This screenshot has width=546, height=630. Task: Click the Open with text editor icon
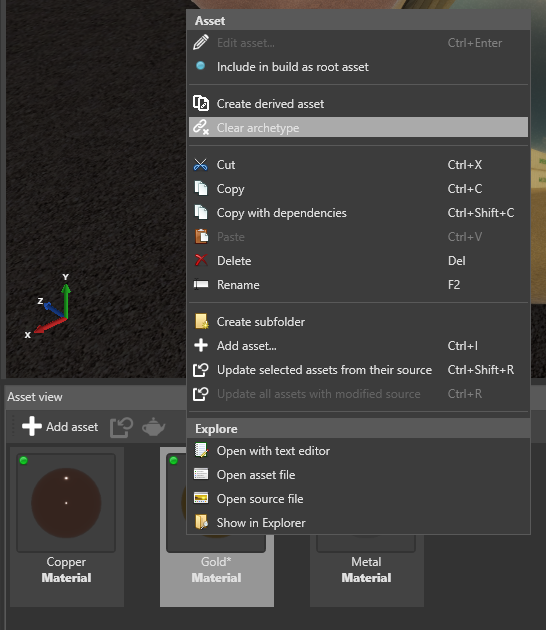pos(201,450)
